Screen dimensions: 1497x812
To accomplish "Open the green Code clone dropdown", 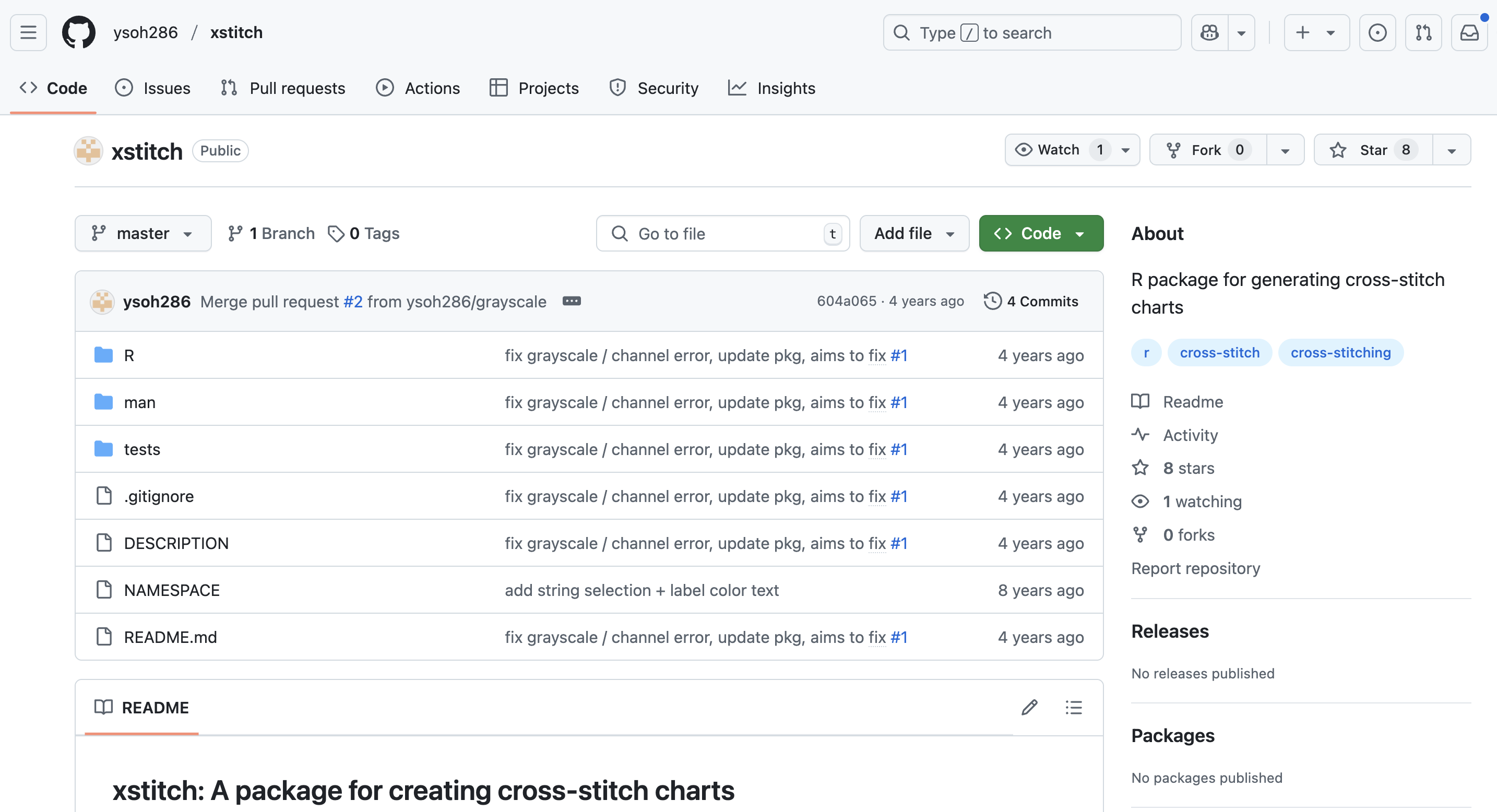I will click(x=1041, y=233).
